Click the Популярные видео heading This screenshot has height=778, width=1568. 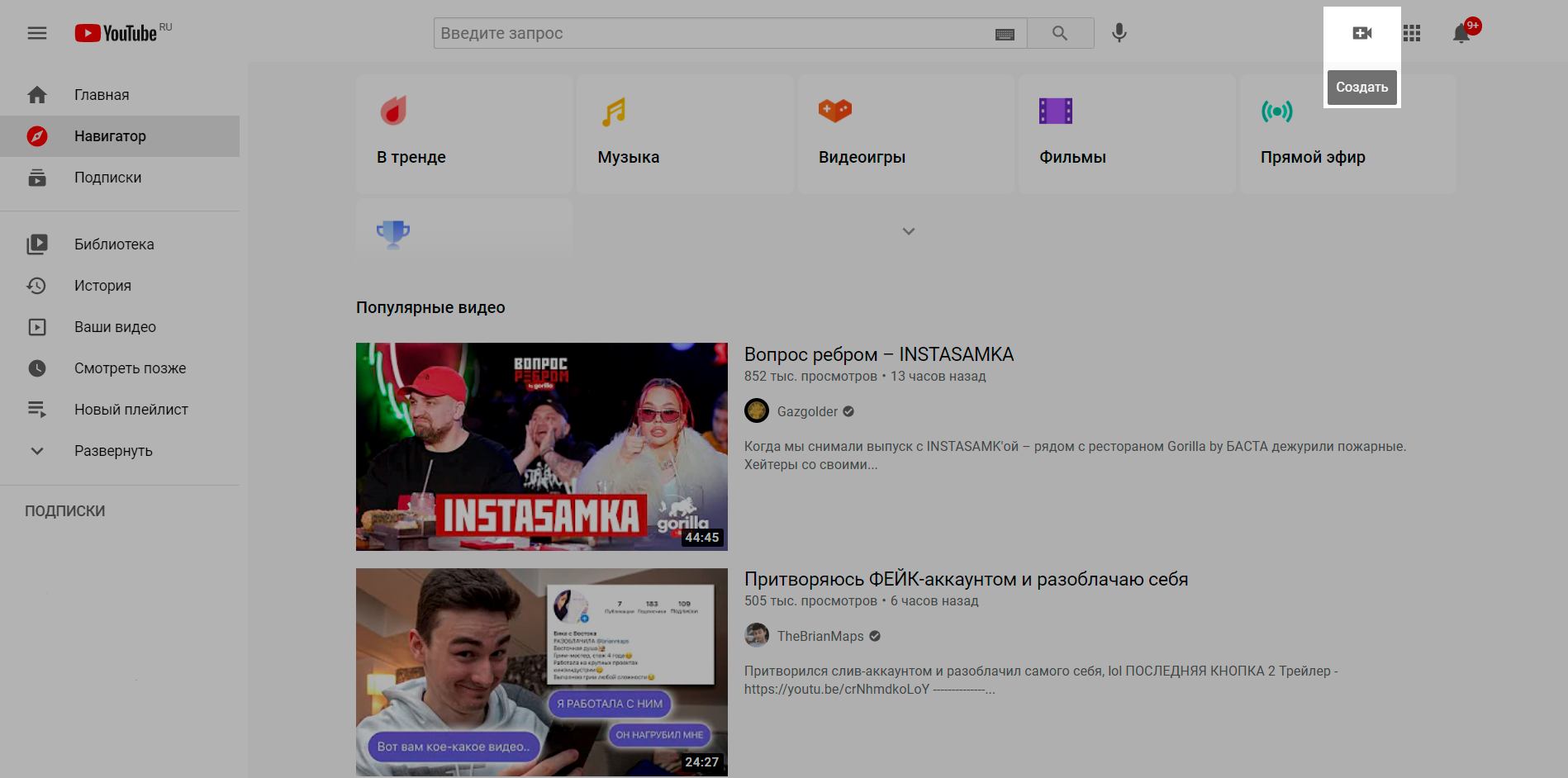430,307
